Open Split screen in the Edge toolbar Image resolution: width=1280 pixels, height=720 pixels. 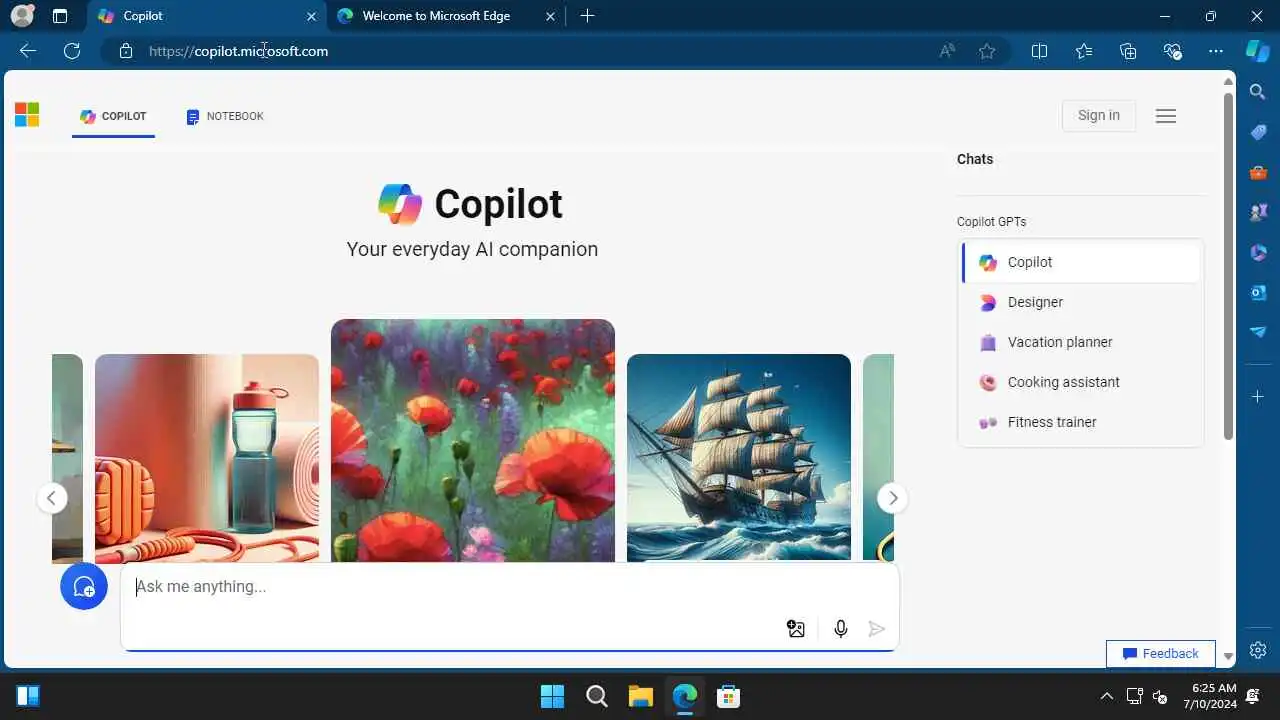click(1039, 51)
